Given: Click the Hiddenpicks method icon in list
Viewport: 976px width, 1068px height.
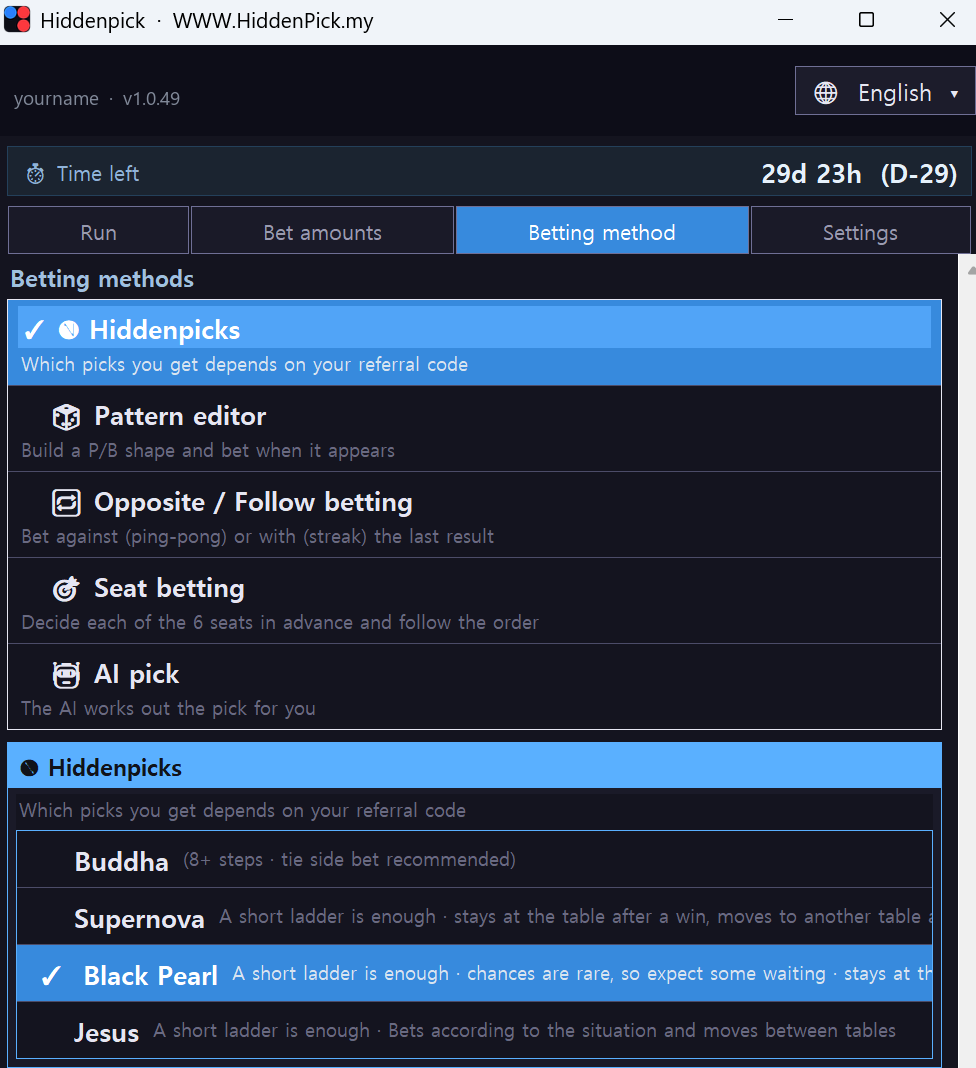Looking at the screenshot, I should tap(68, 330).
